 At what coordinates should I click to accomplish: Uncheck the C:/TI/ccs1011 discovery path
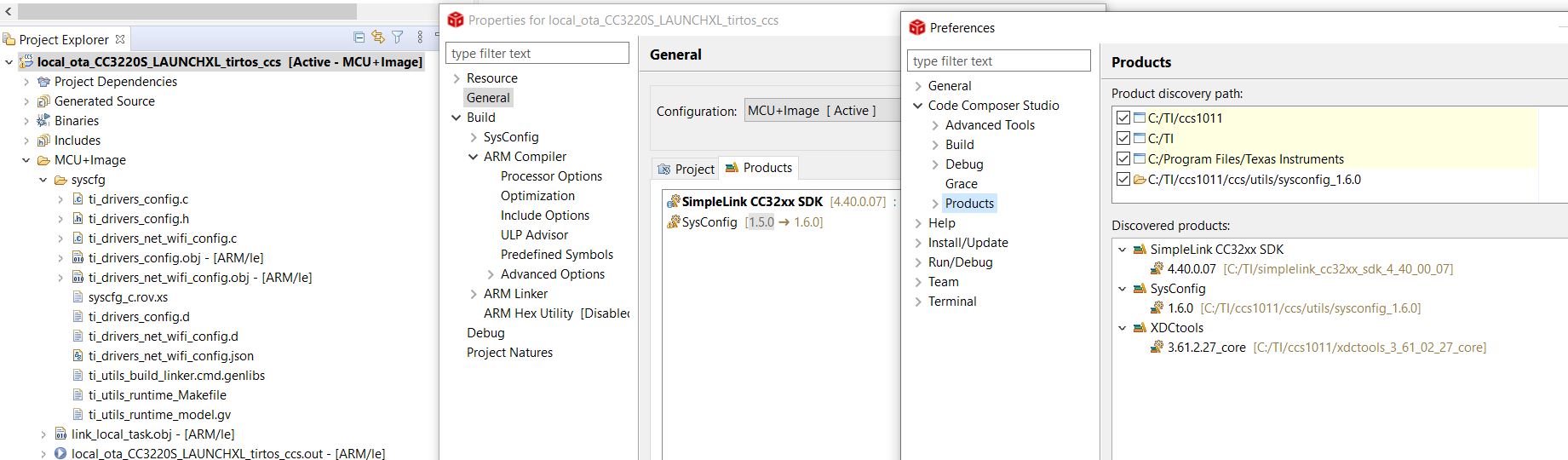[1123, 118]
